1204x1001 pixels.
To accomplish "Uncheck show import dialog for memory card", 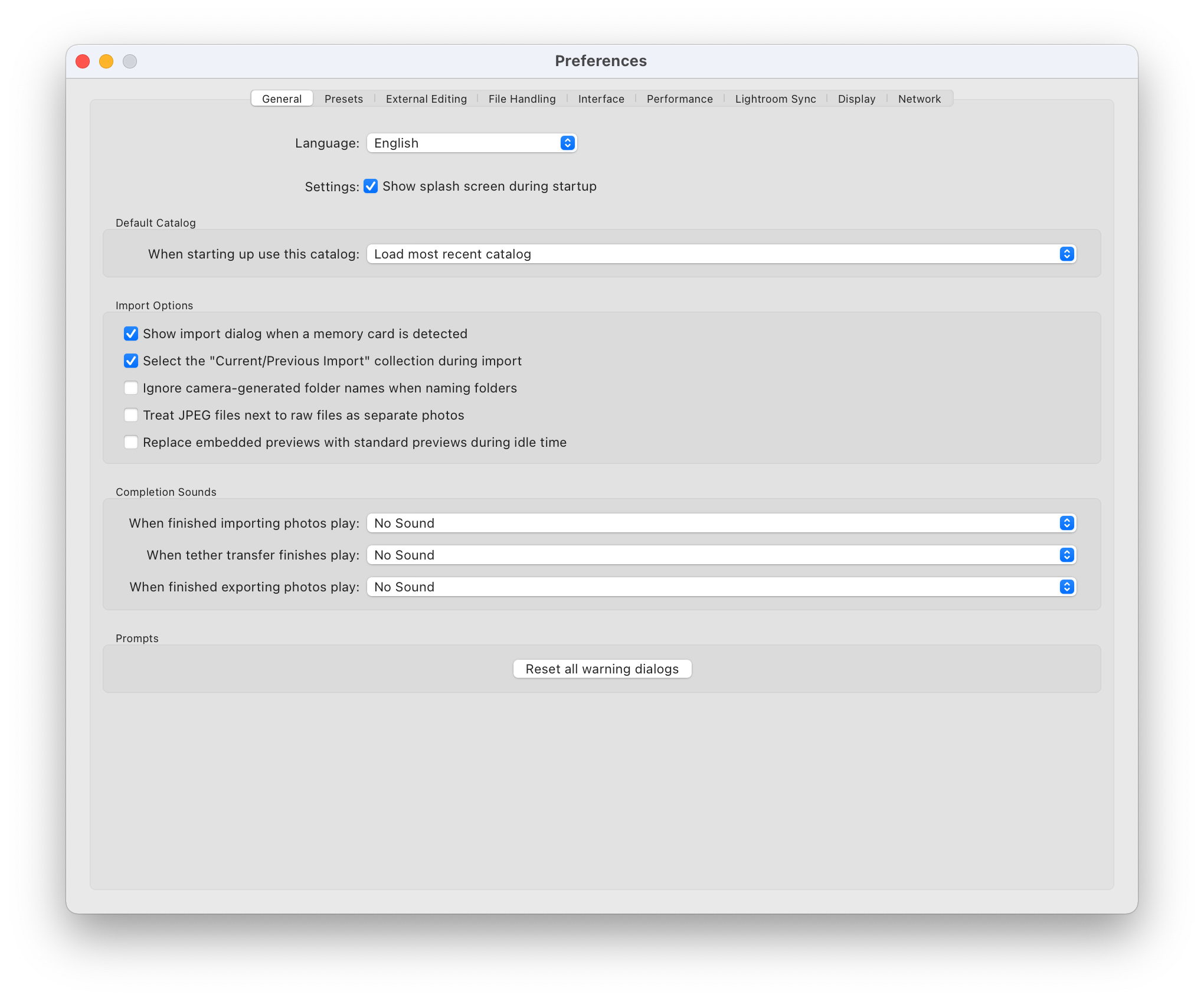I will pyautogui.click(x=131, y=334).
